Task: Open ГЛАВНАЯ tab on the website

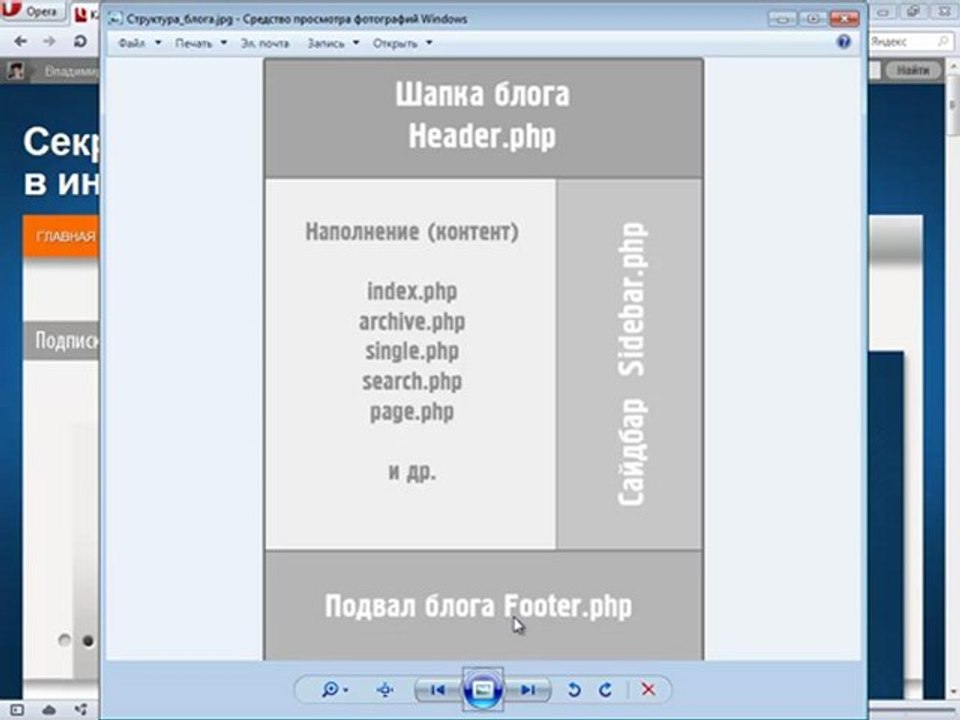Action: click(62, 236)
